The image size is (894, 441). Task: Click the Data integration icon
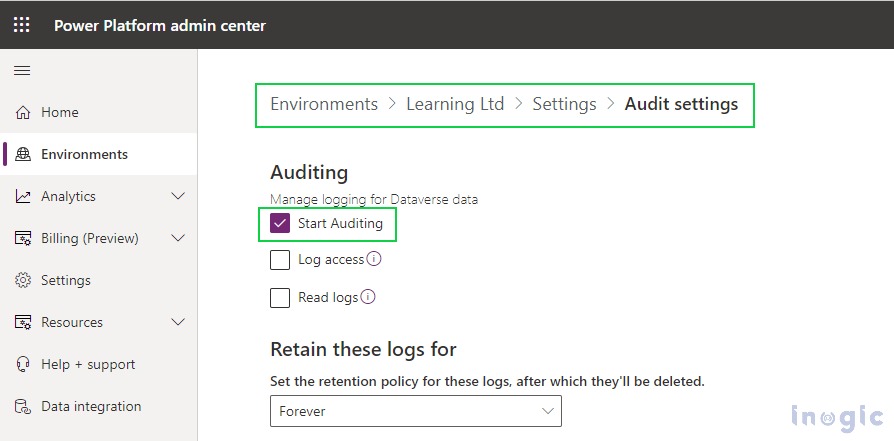[x=22, y=407]
